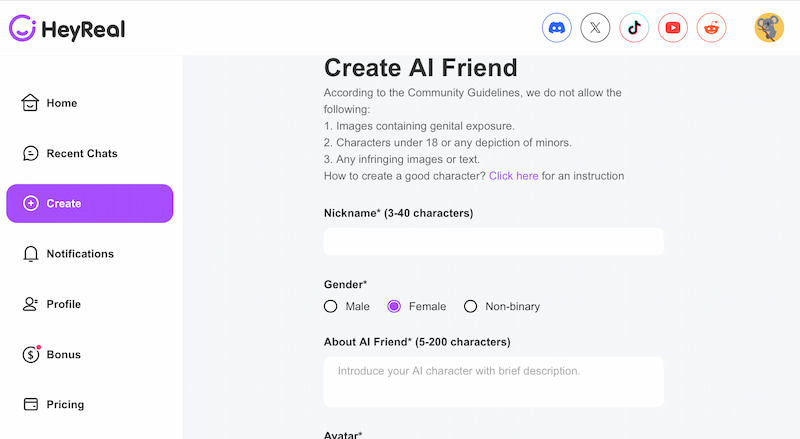The width and height of the screenshot is (800, 439).
Task: Open the YouTube link icon
Action: coord(673,28)
